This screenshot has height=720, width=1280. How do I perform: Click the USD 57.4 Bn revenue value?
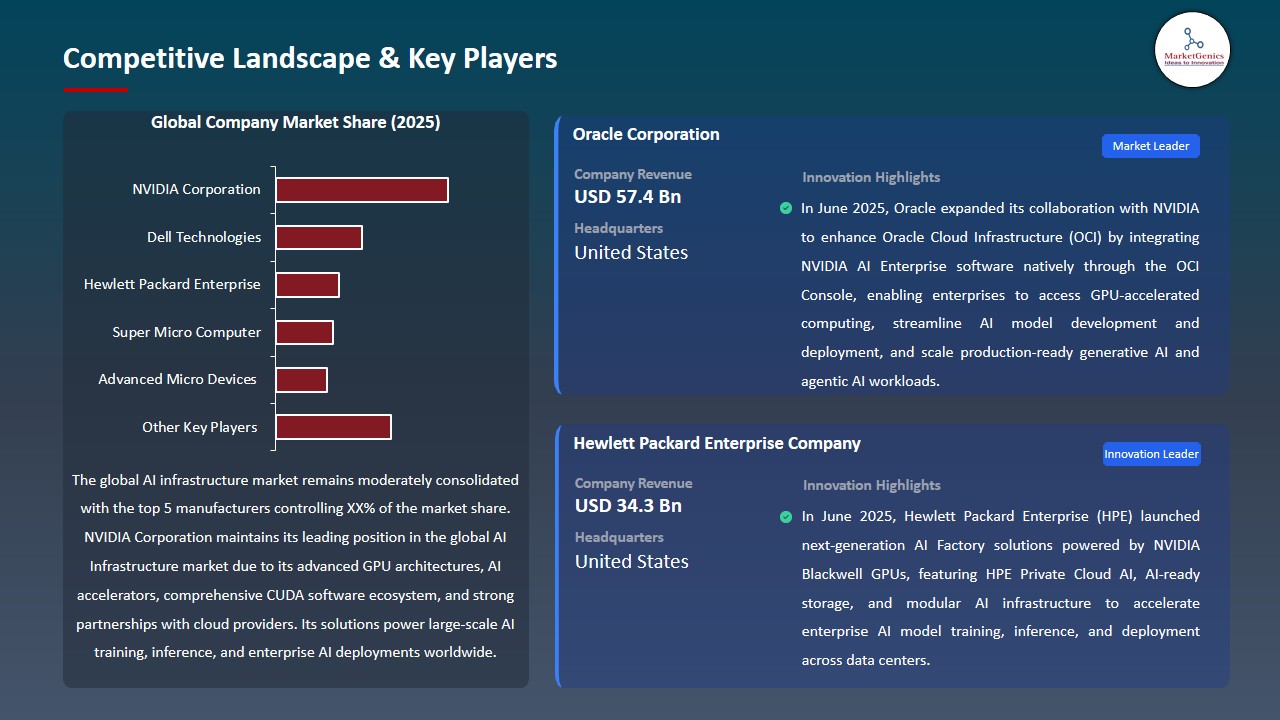pyautogui.click(x=628, y=197)
